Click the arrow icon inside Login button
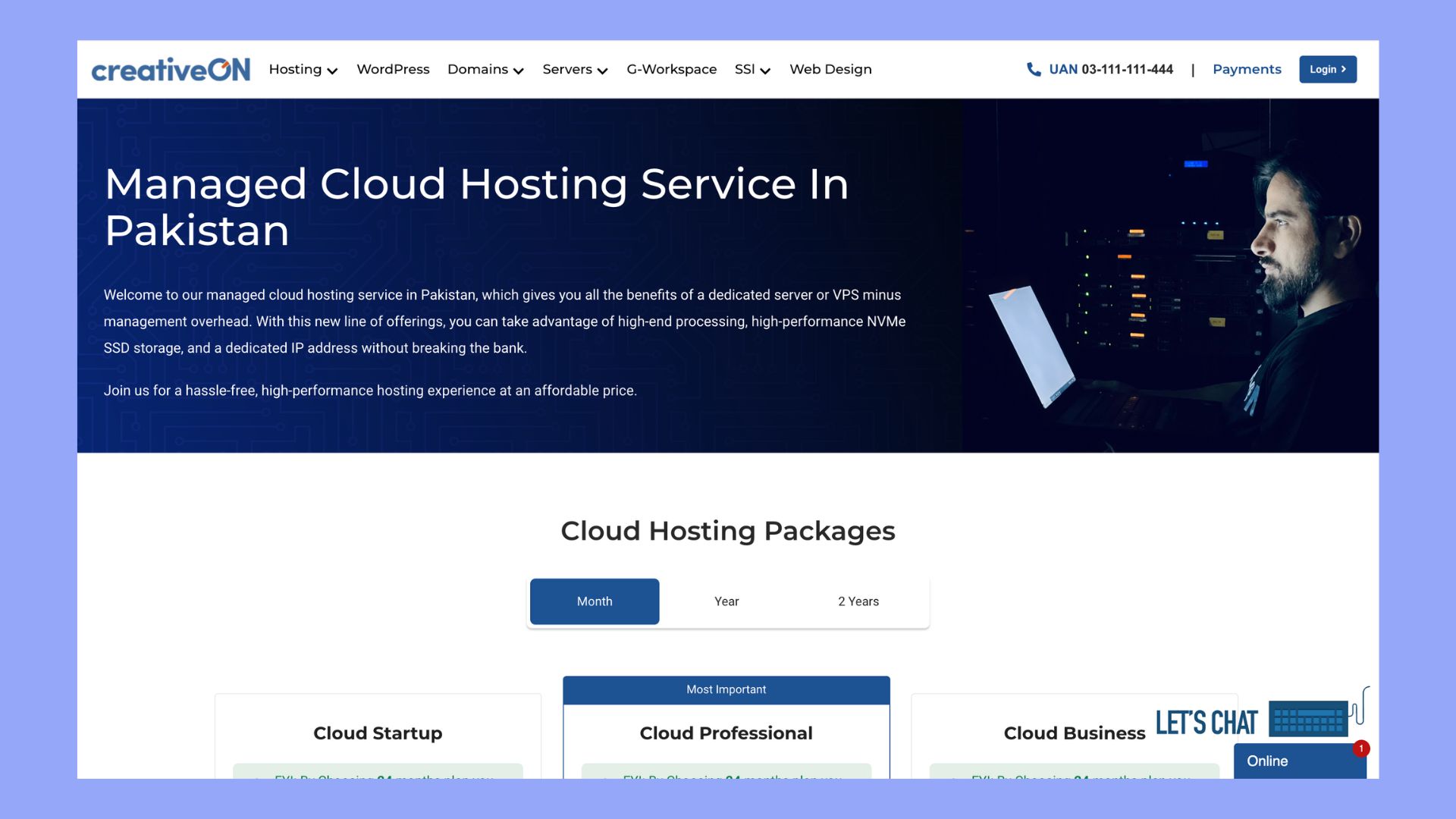The height and width of the screenshot is (819, 1456). pyautogui.click(x=1343, y=69)
